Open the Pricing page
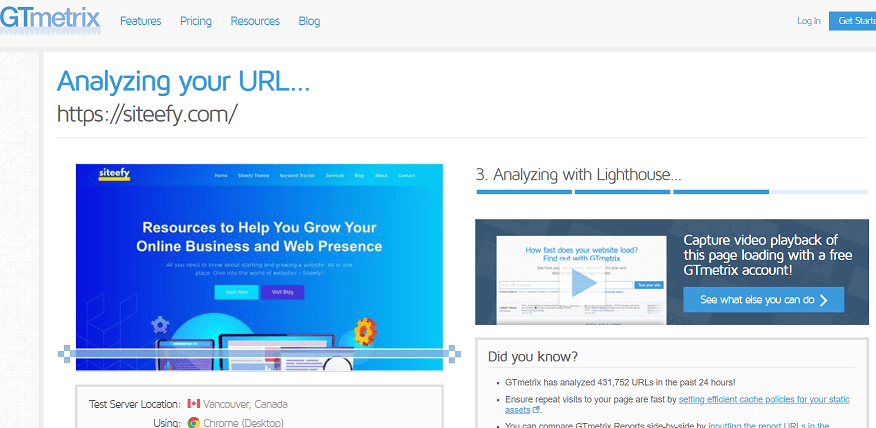 click(196, 21)
